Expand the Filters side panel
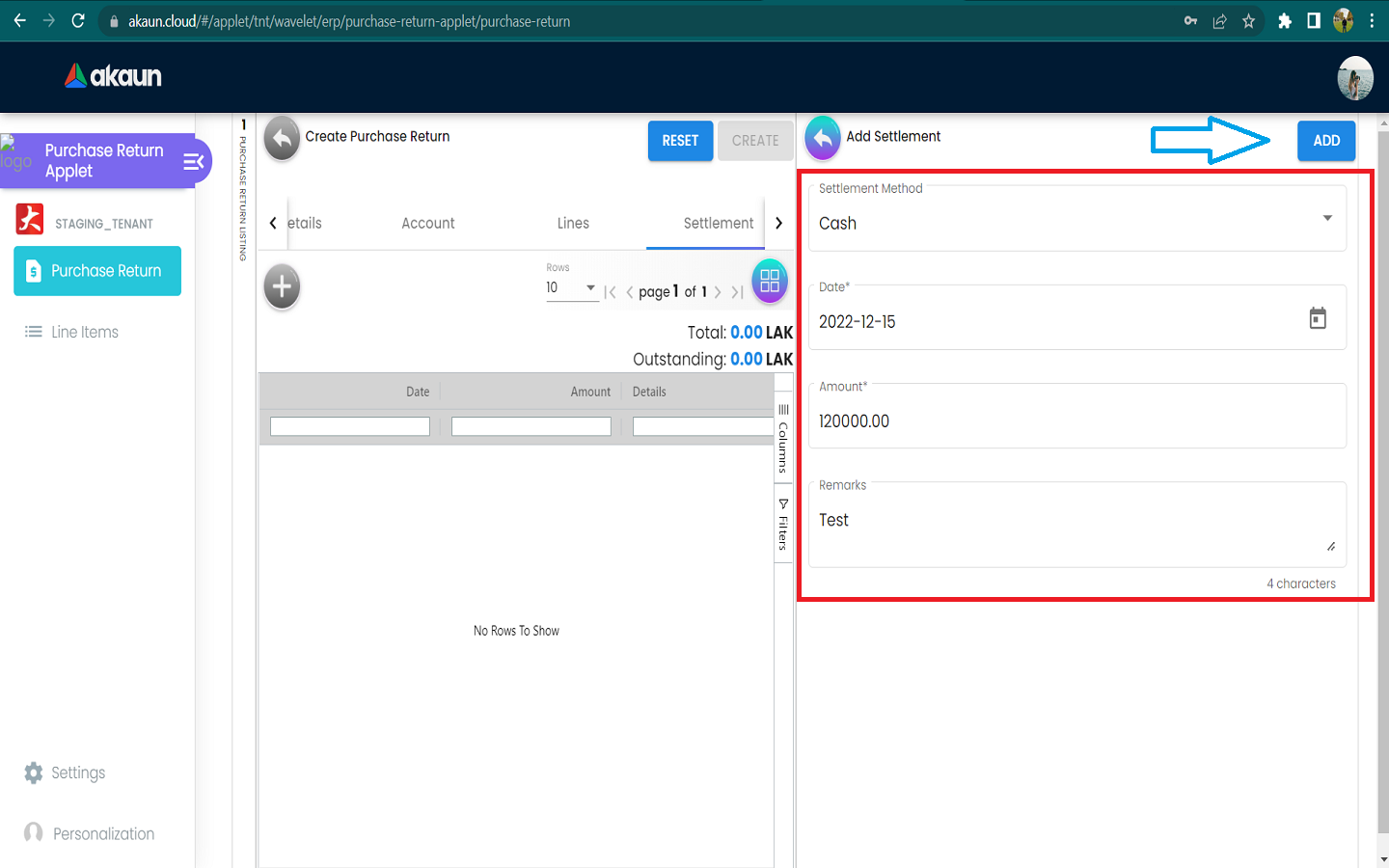1389x868 pixels. tap(783, 526)
